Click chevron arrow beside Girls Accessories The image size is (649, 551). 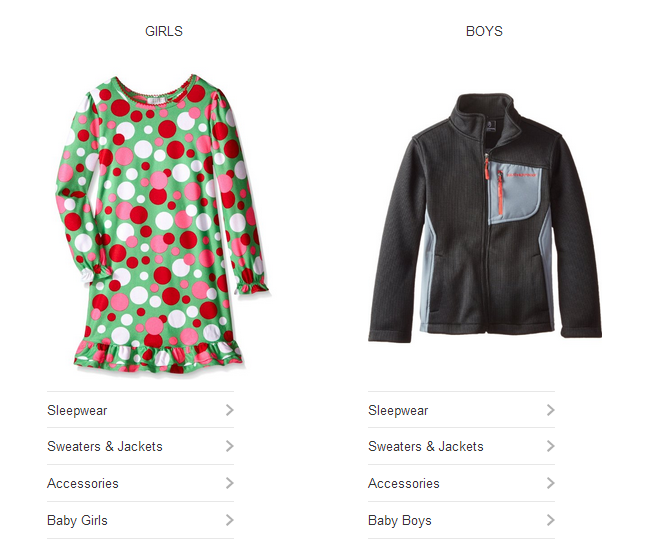click(230, 483)
